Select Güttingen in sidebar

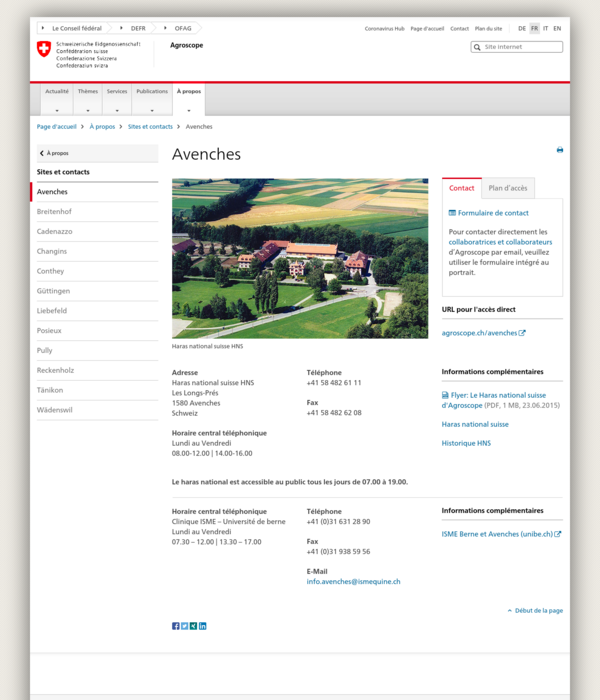97,291
